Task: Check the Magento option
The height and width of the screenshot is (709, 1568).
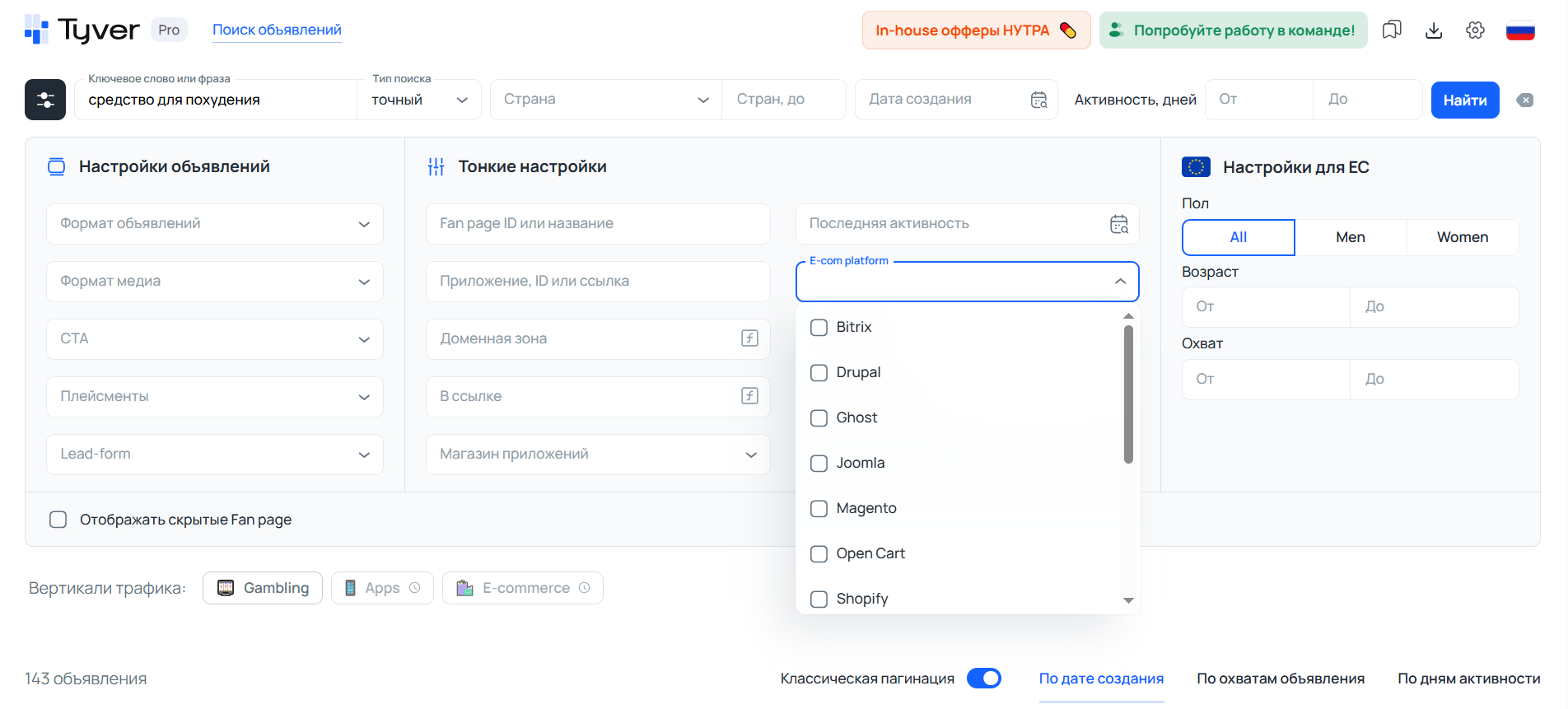Action: pyautogui.click(x=819, y=509)
